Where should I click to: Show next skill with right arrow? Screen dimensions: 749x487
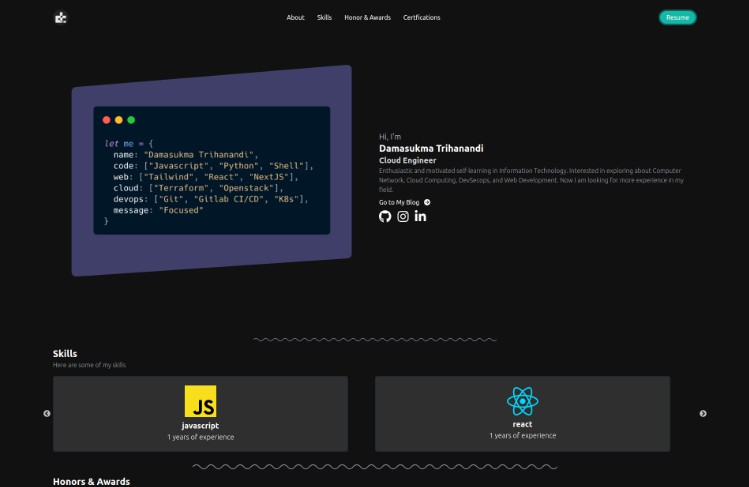pyautogui.click(x=703, y=413)
